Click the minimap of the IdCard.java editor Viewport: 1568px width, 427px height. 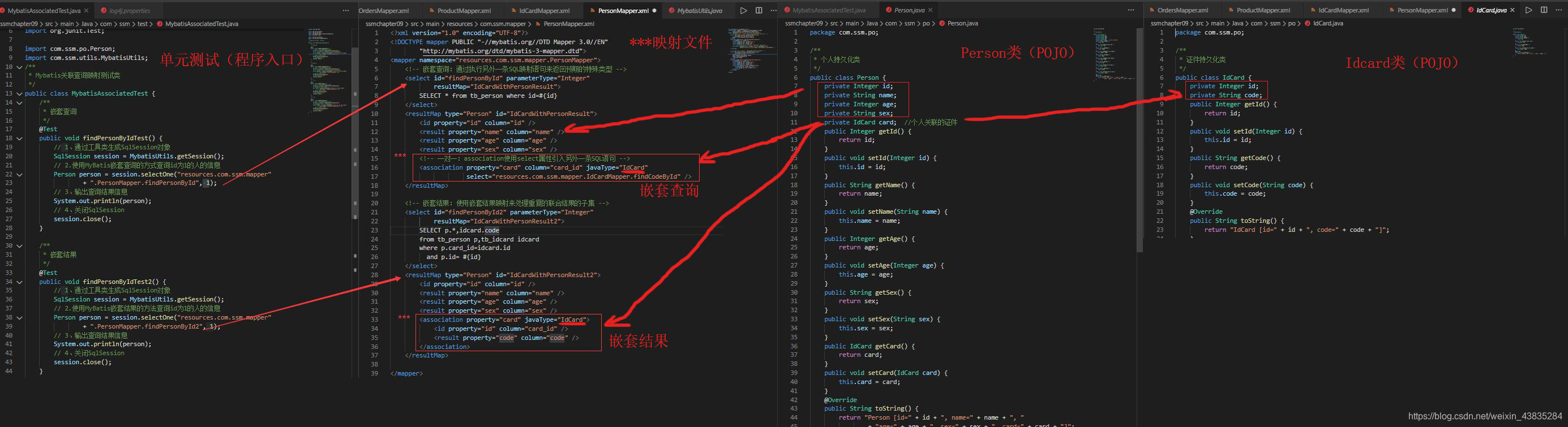pos(1530,41)
